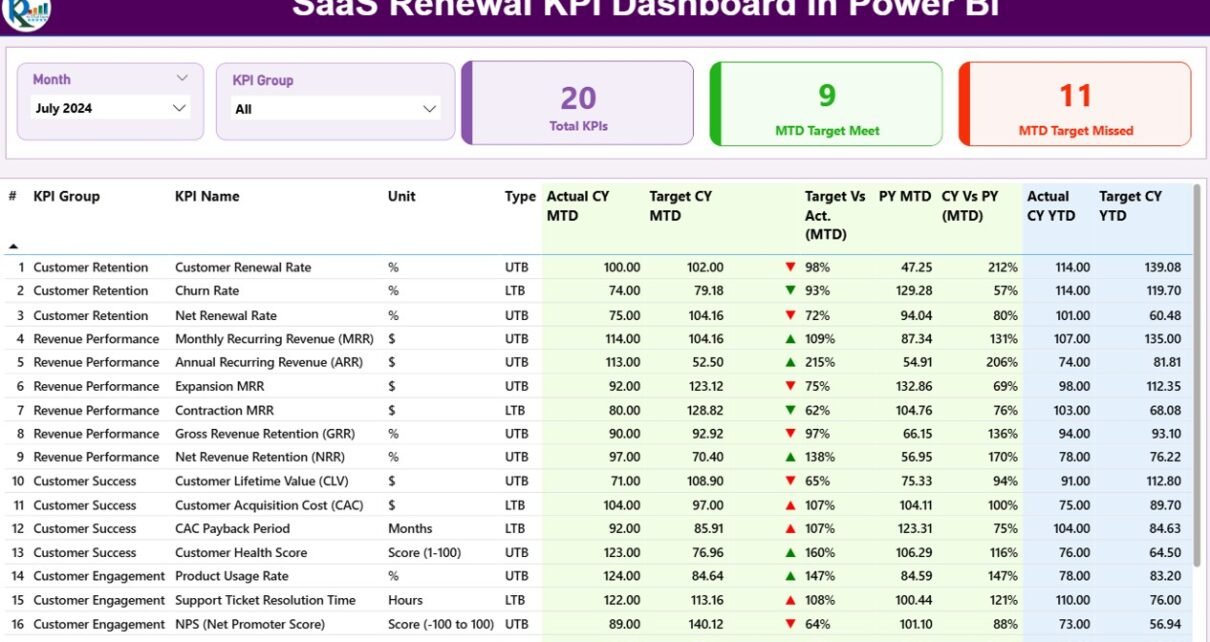
Task: Sort table by KPI Name column header
Action: (x=207, y=197)
